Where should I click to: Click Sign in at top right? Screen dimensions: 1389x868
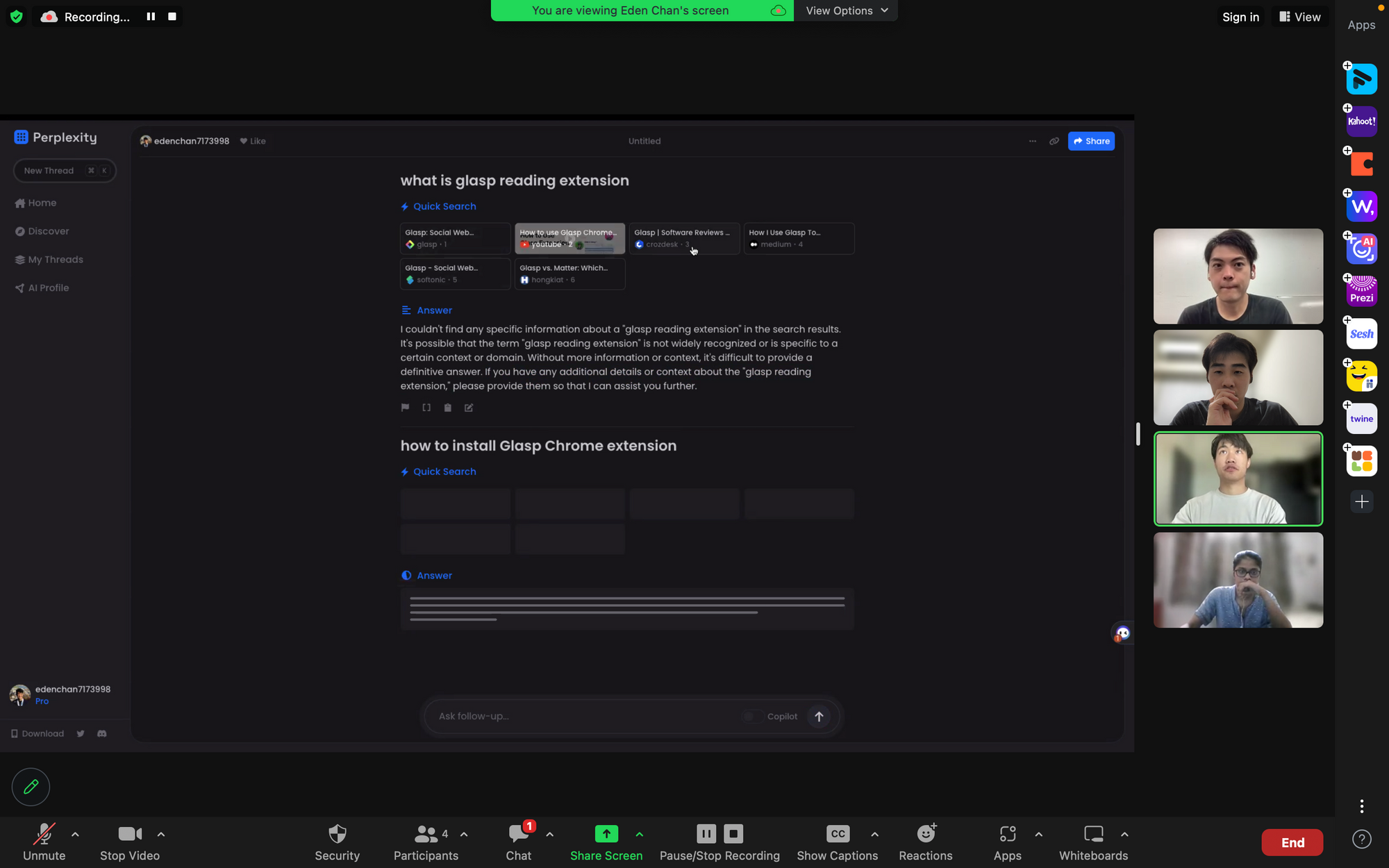coord(1240,17)
